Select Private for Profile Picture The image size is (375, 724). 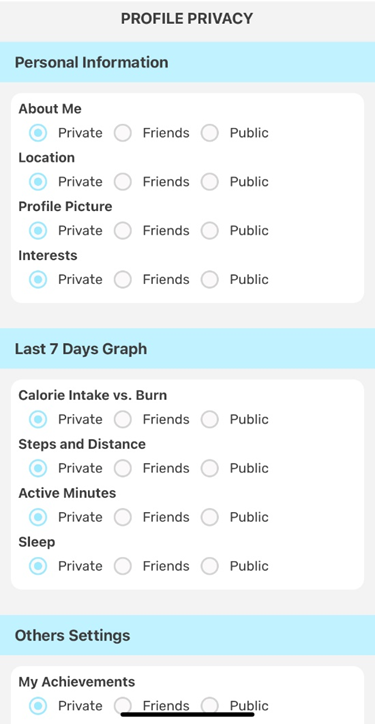tap(38, 231)
